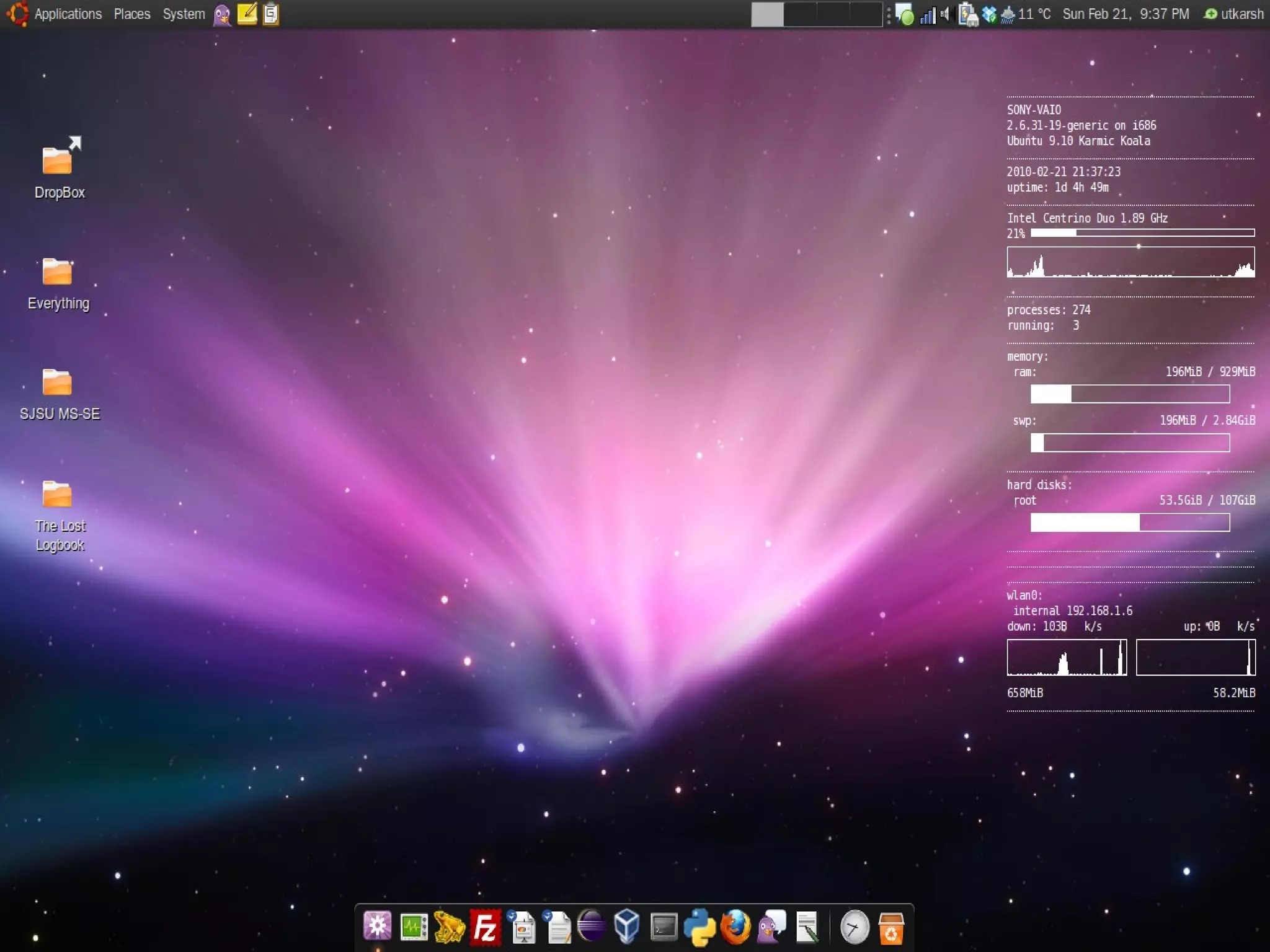
Task: Click the wireless signal strength indicator
Action: (x=928, y=14)
